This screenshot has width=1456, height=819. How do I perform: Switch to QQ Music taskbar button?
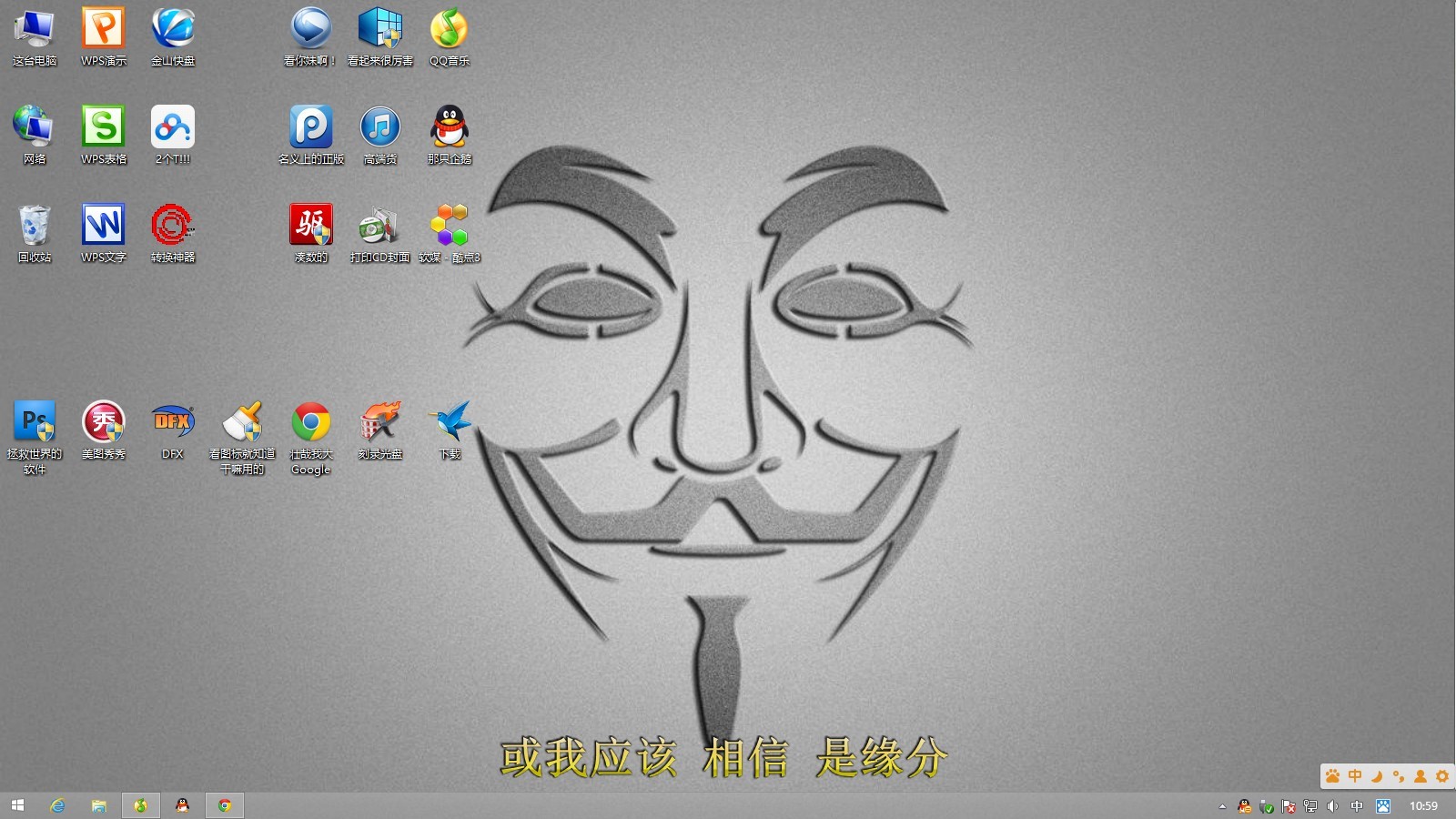141,805
